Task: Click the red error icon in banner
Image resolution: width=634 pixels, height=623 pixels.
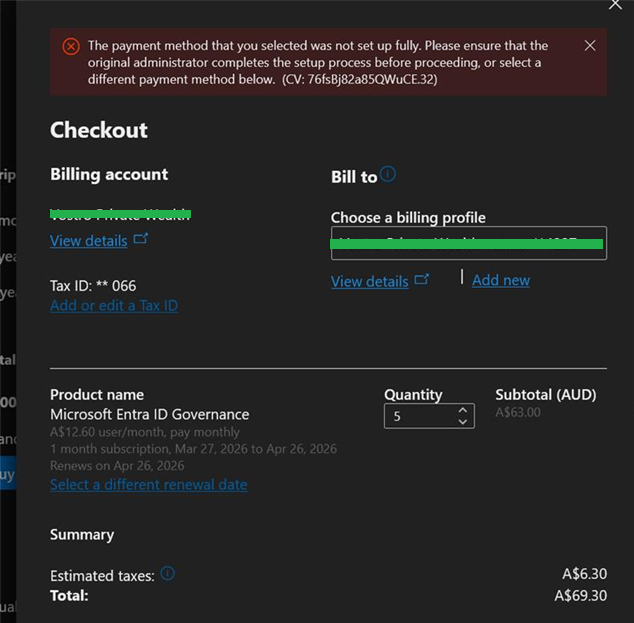Action: (x=71, y=46)
